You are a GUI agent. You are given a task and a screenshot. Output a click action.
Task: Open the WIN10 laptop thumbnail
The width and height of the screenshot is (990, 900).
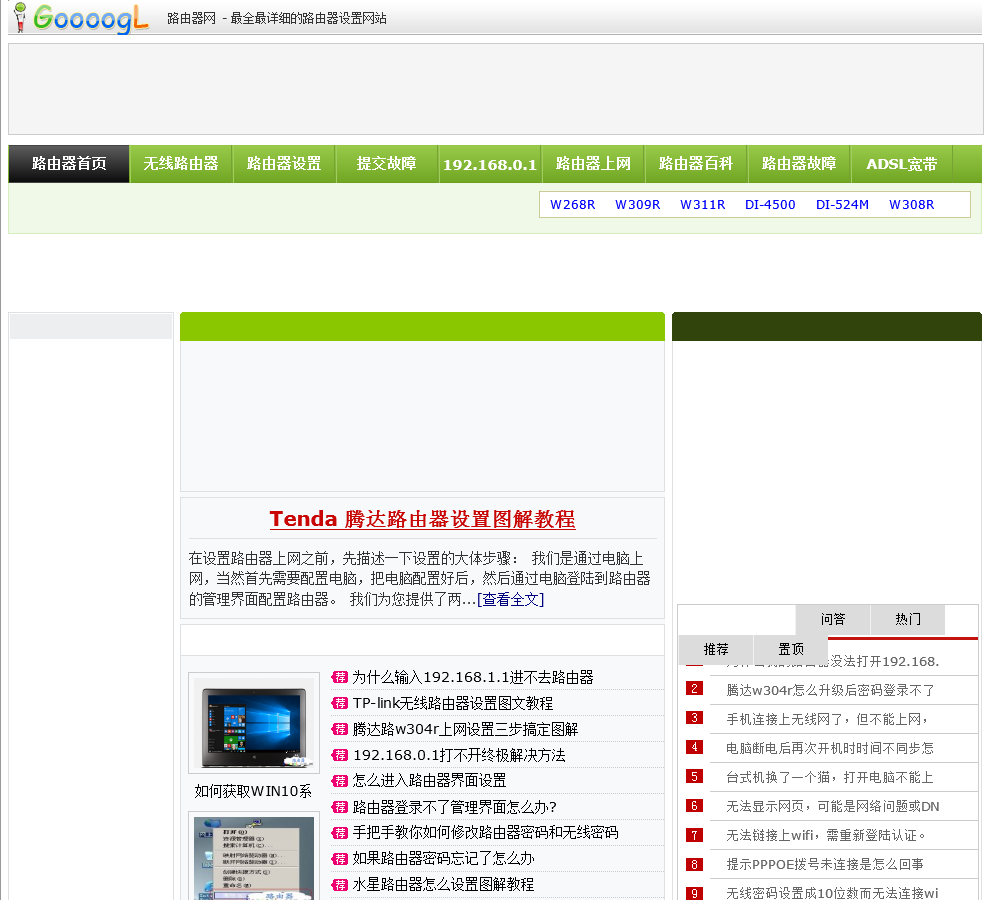(254, 723)
